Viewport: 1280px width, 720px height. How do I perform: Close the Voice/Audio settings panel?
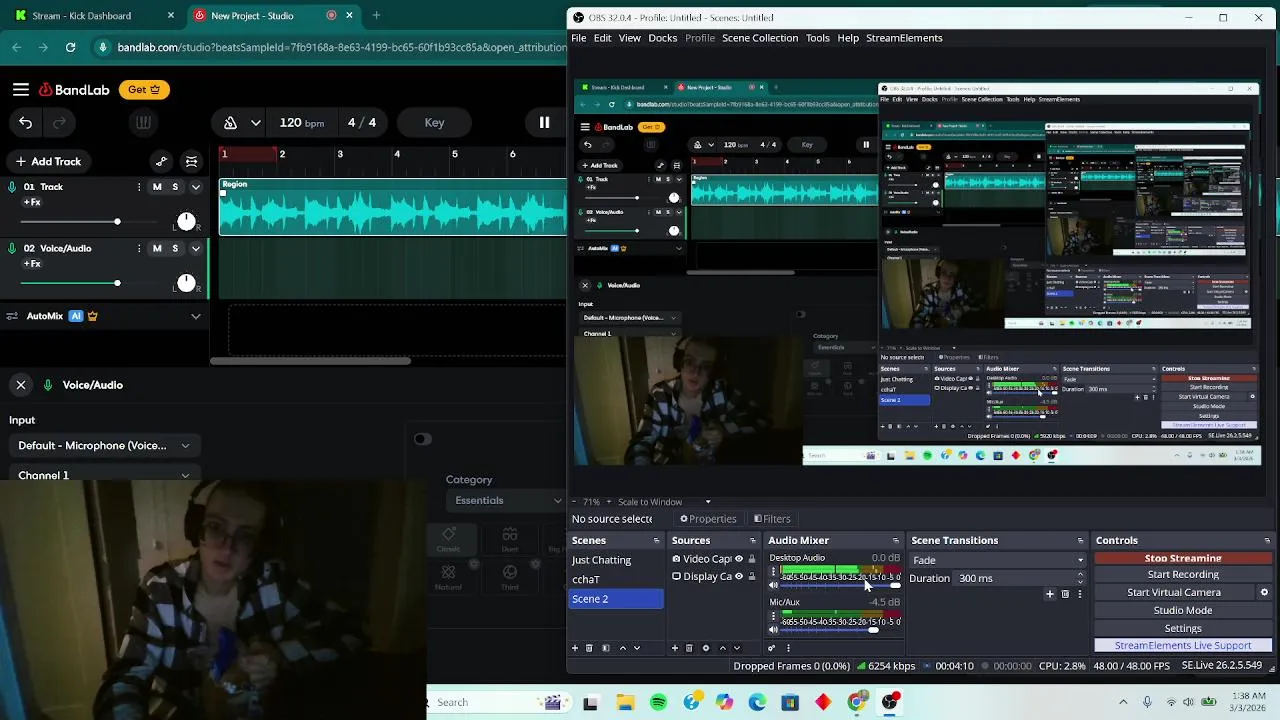pyautogui.click(x=20, y=385)
